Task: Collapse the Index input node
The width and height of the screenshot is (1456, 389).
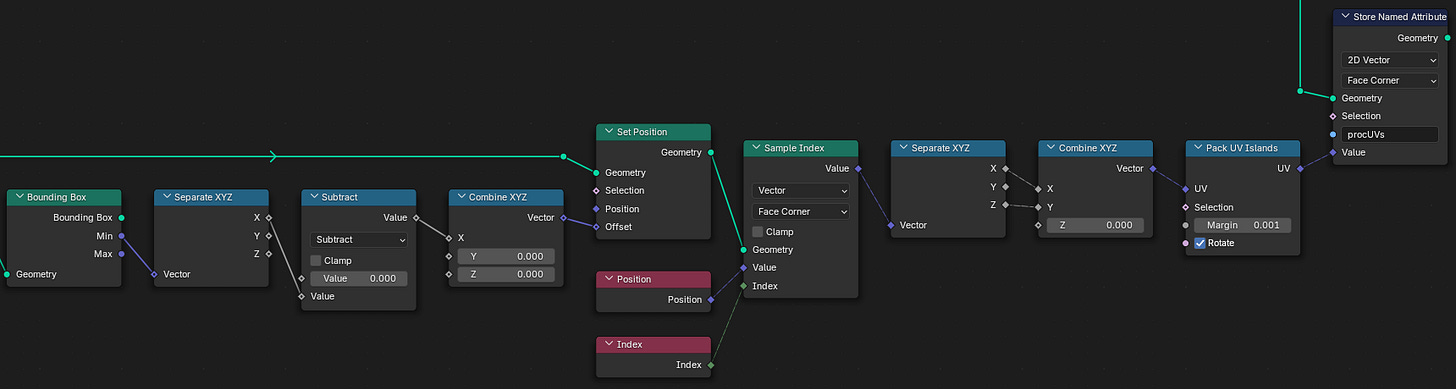Action: 608,344
